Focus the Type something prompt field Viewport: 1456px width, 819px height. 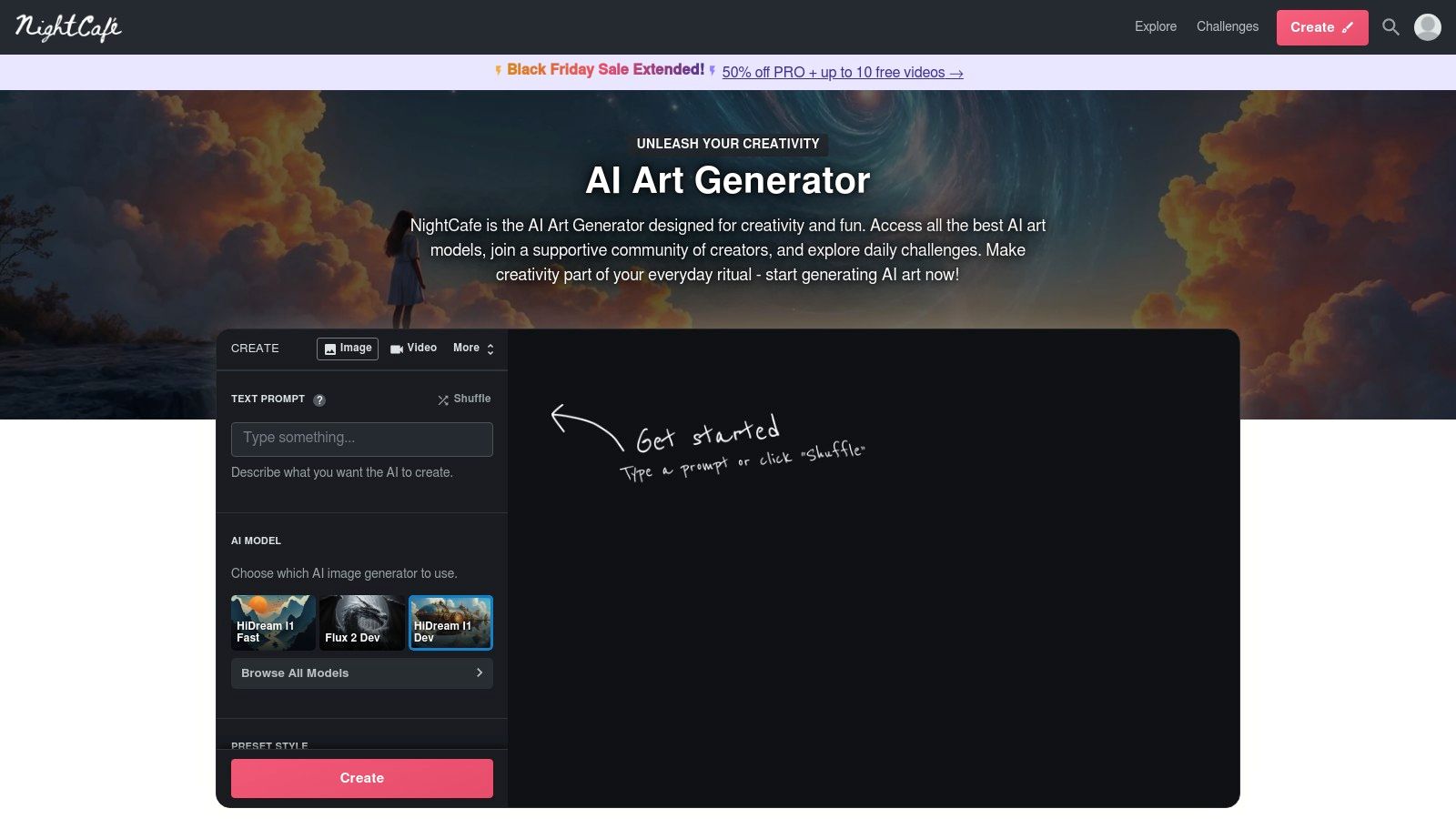click(362, 439)
